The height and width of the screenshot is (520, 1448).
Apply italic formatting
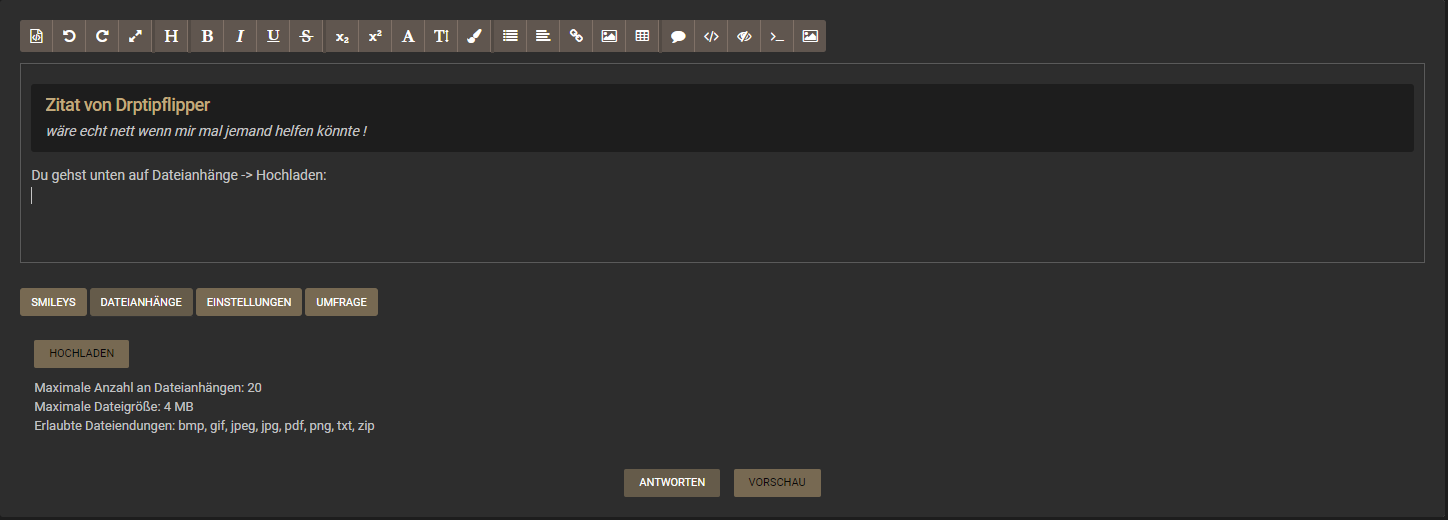coord(240,36)
